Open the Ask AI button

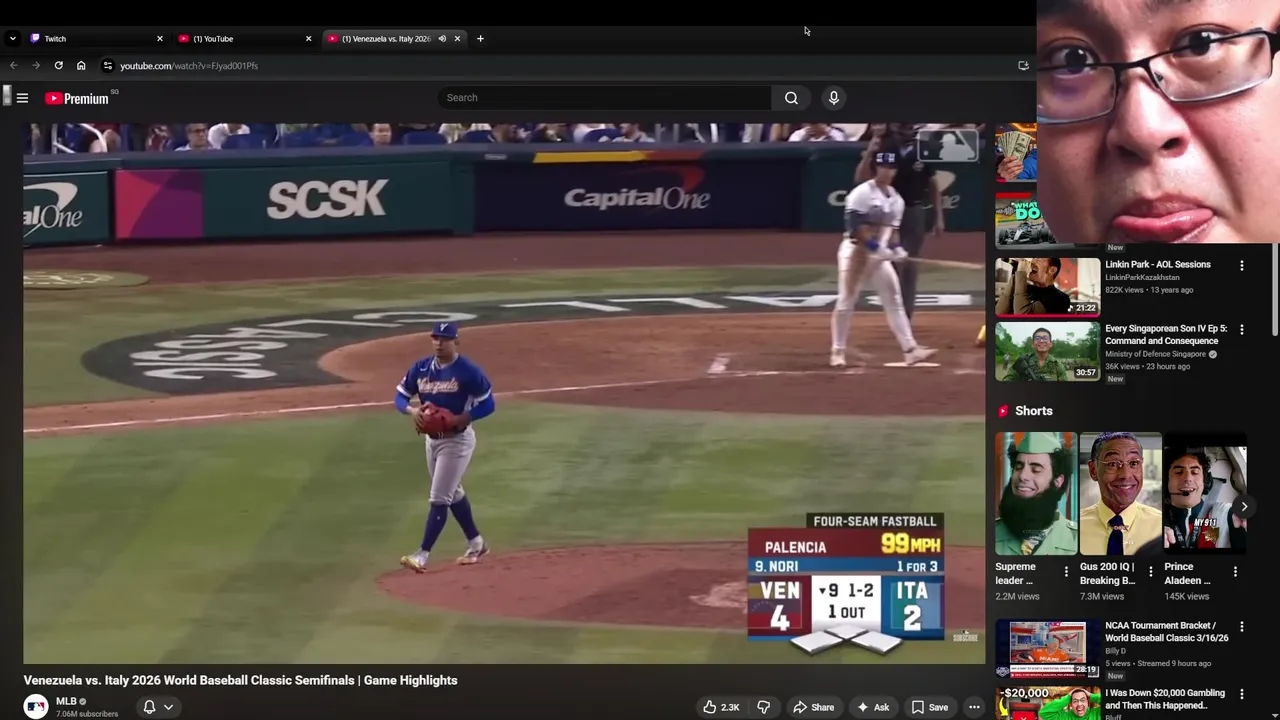(x=872, y=707)
